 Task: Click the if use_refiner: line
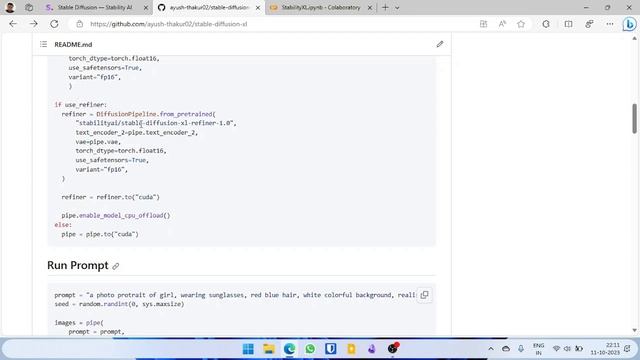pyautogui.click(x=80, y=105)
